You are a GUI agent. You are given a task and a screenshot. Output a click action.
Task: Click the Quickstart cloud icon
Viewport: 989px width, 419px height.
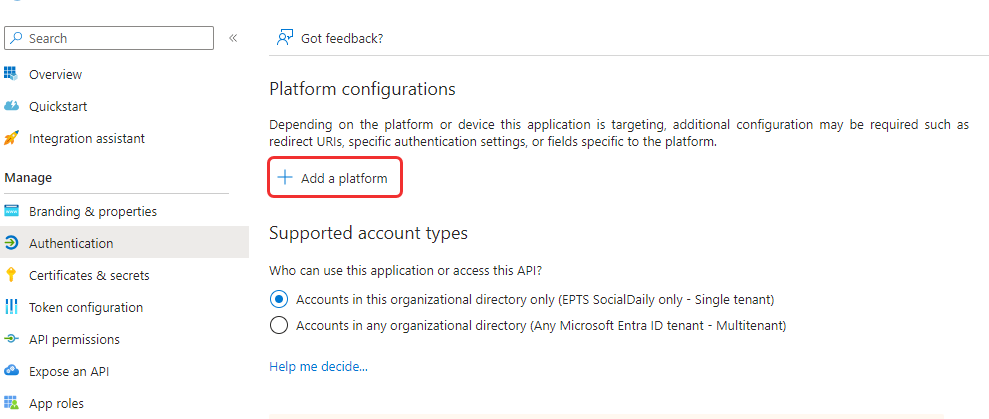[x=12, y=106]
